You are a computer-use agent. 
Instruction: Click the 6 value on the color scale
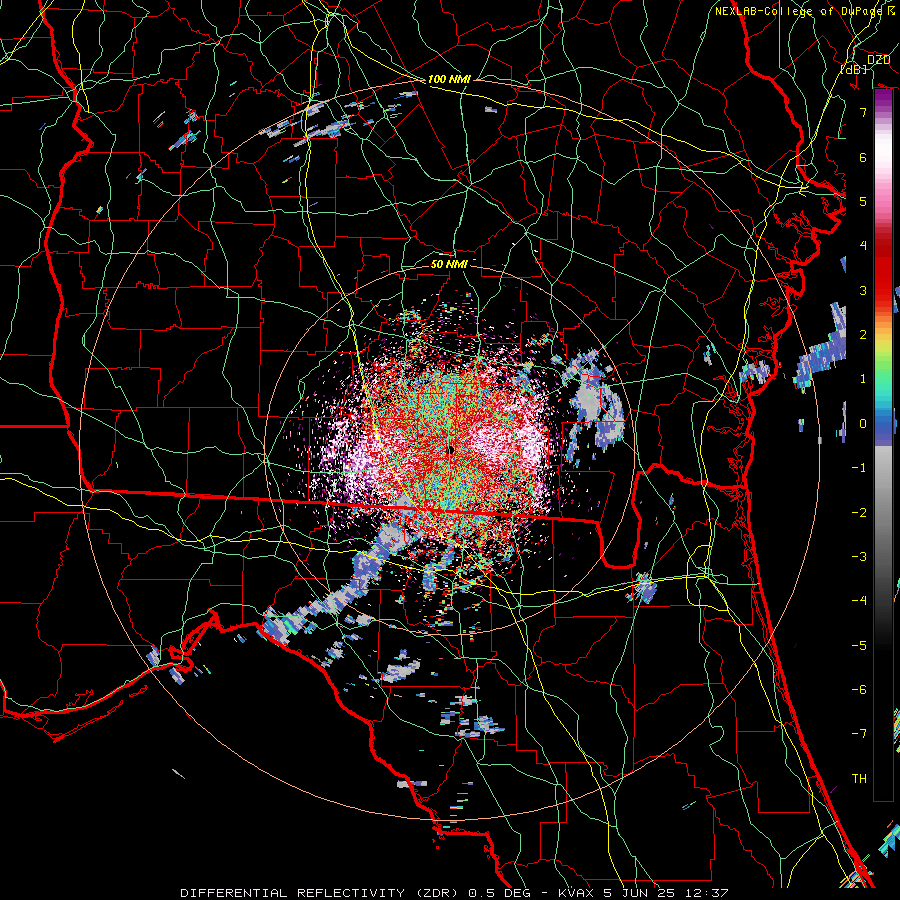[x=863, y=157]
